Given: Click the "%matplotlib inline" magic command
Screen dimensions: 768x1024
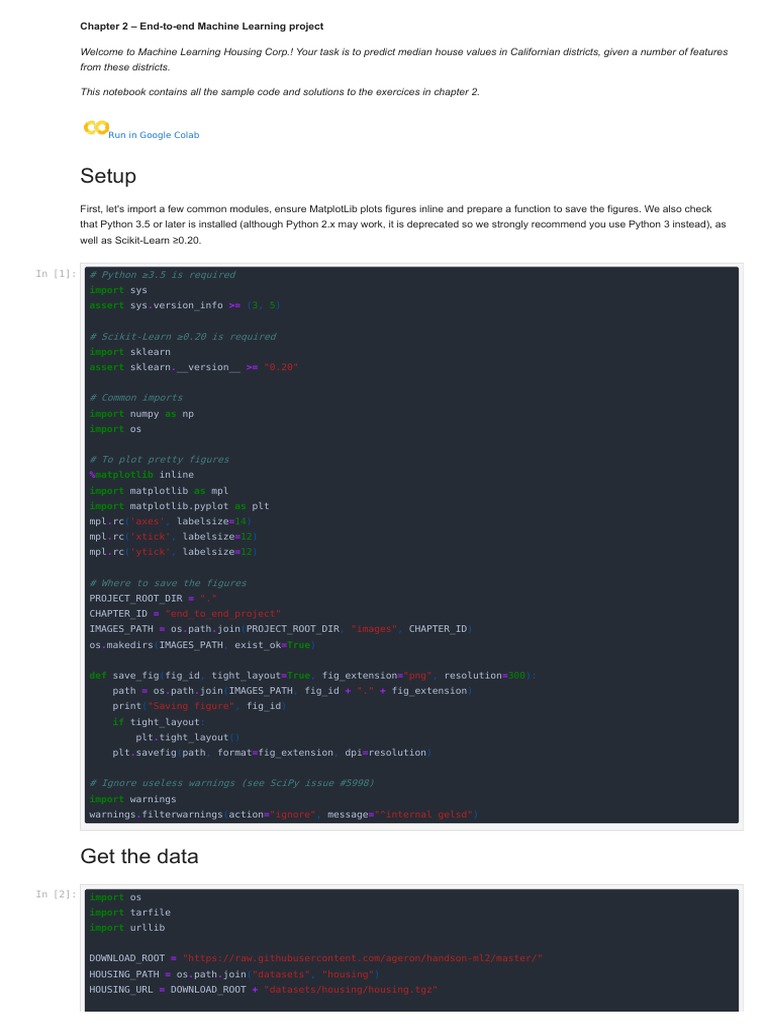Looking at the screenshot, I should pyautogui.click(x=141, y=475).
